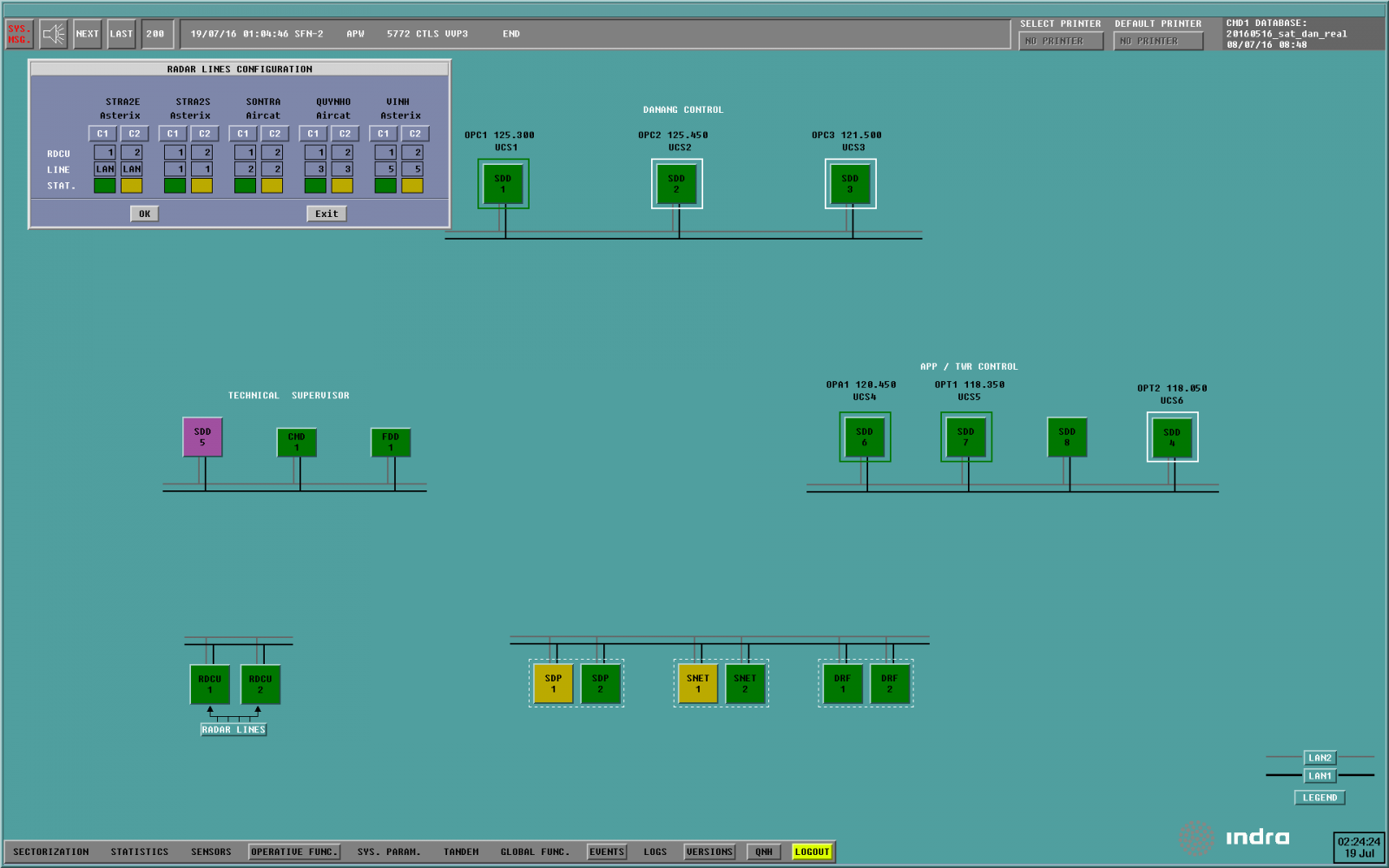1389x868 pixels.
Task: Mute alarm with the speaker icon
Action: pyautogui.click(x=54, y=34)
